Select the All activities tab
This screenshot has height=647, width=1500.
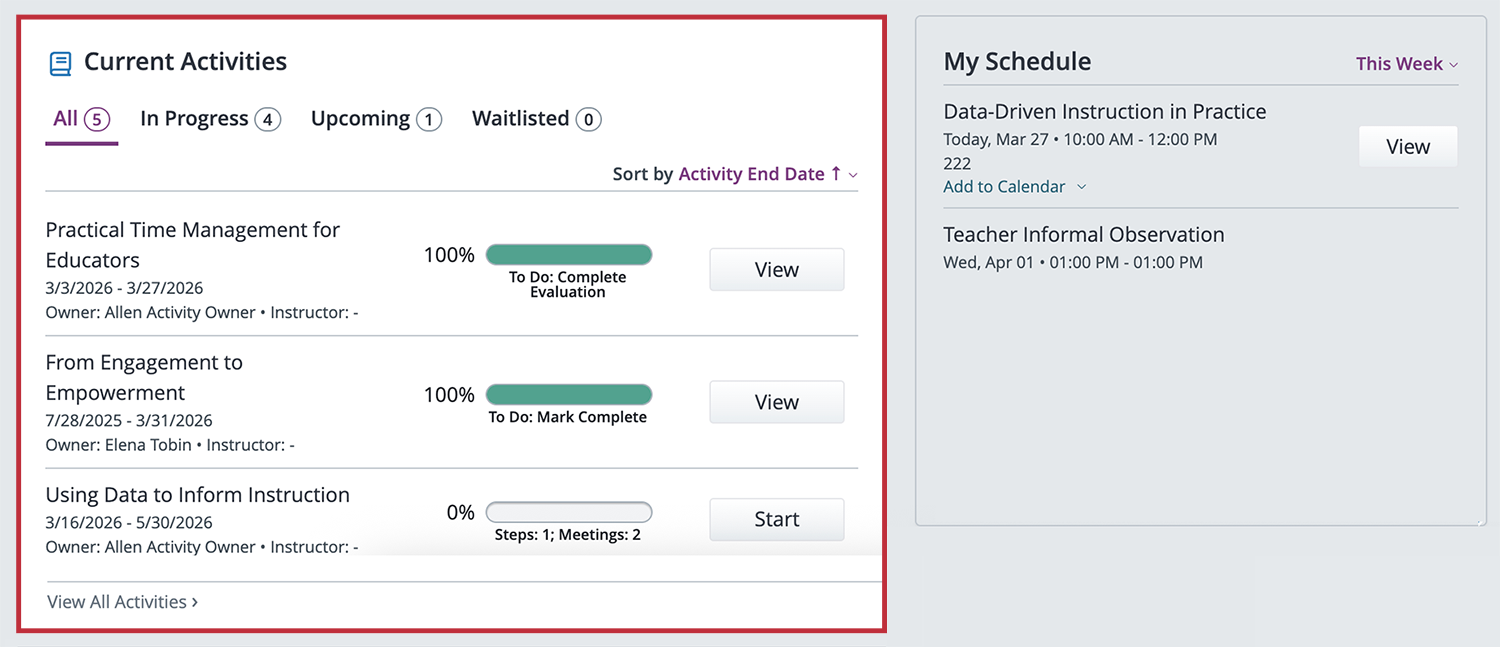click(x=81, y=119)
